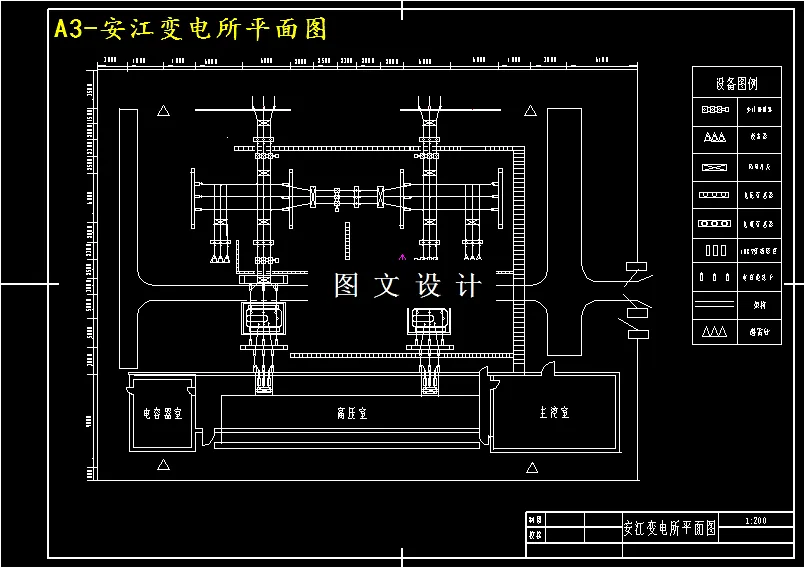Image resolution: width=805 pixels, height=568 pixels.
Task: Click the bar-with-circles legend symbol
Action: (714, 223)
